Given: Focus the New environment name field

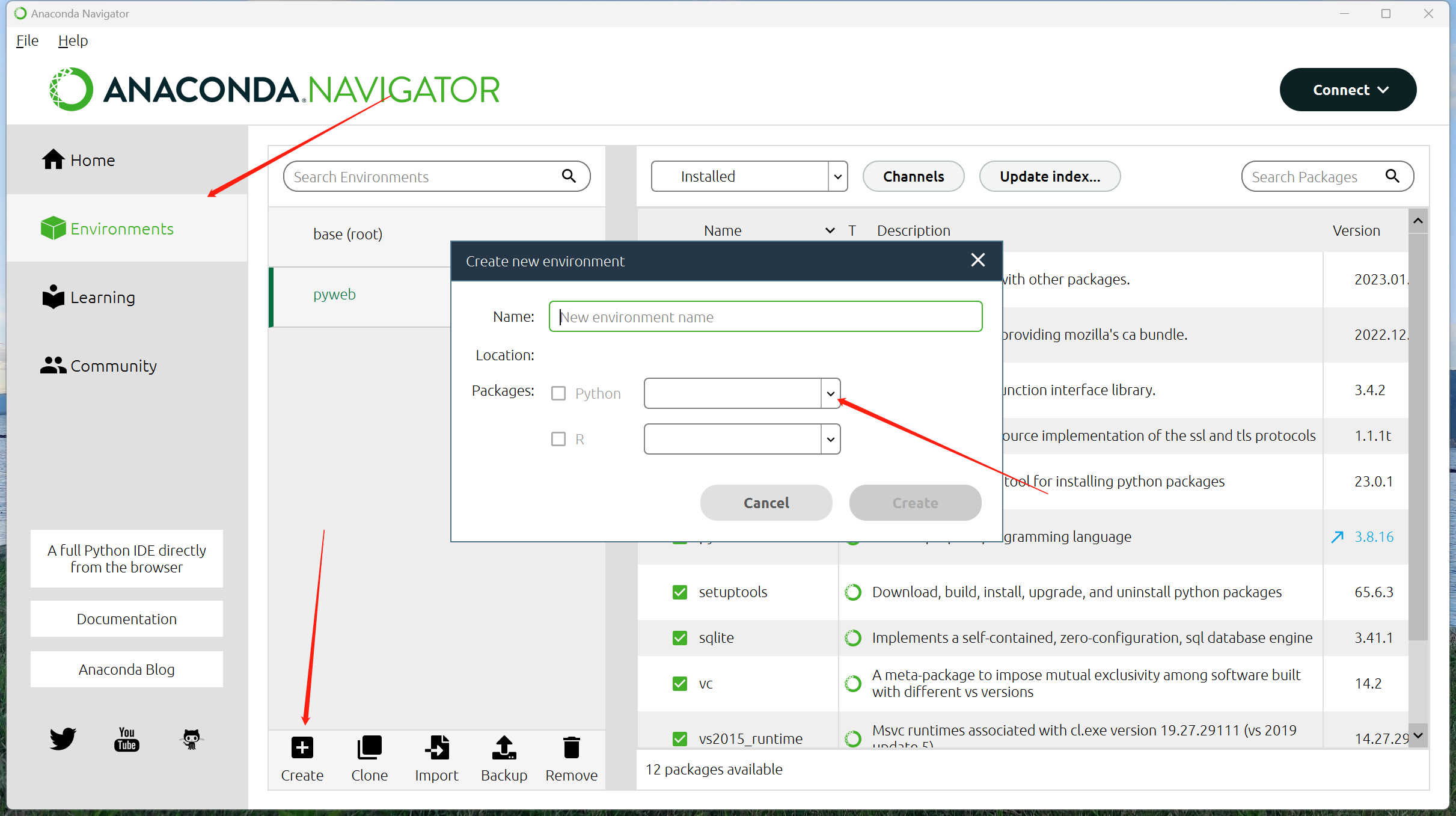Looking at the screenshot, I should tap(765, 316).
